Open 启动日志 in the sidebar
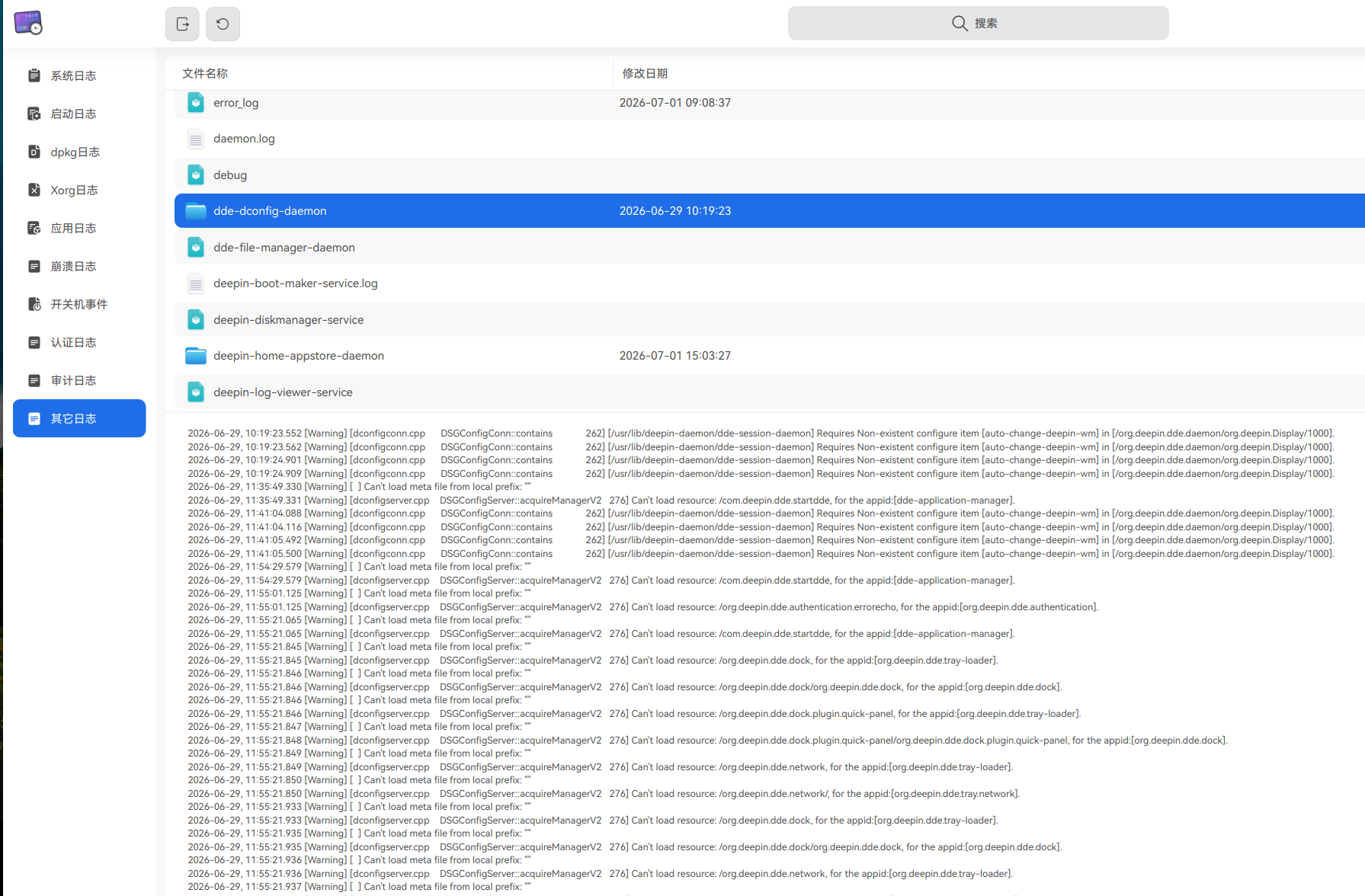The height and width of the screenshot is (896, 1365). pos(79,114)
